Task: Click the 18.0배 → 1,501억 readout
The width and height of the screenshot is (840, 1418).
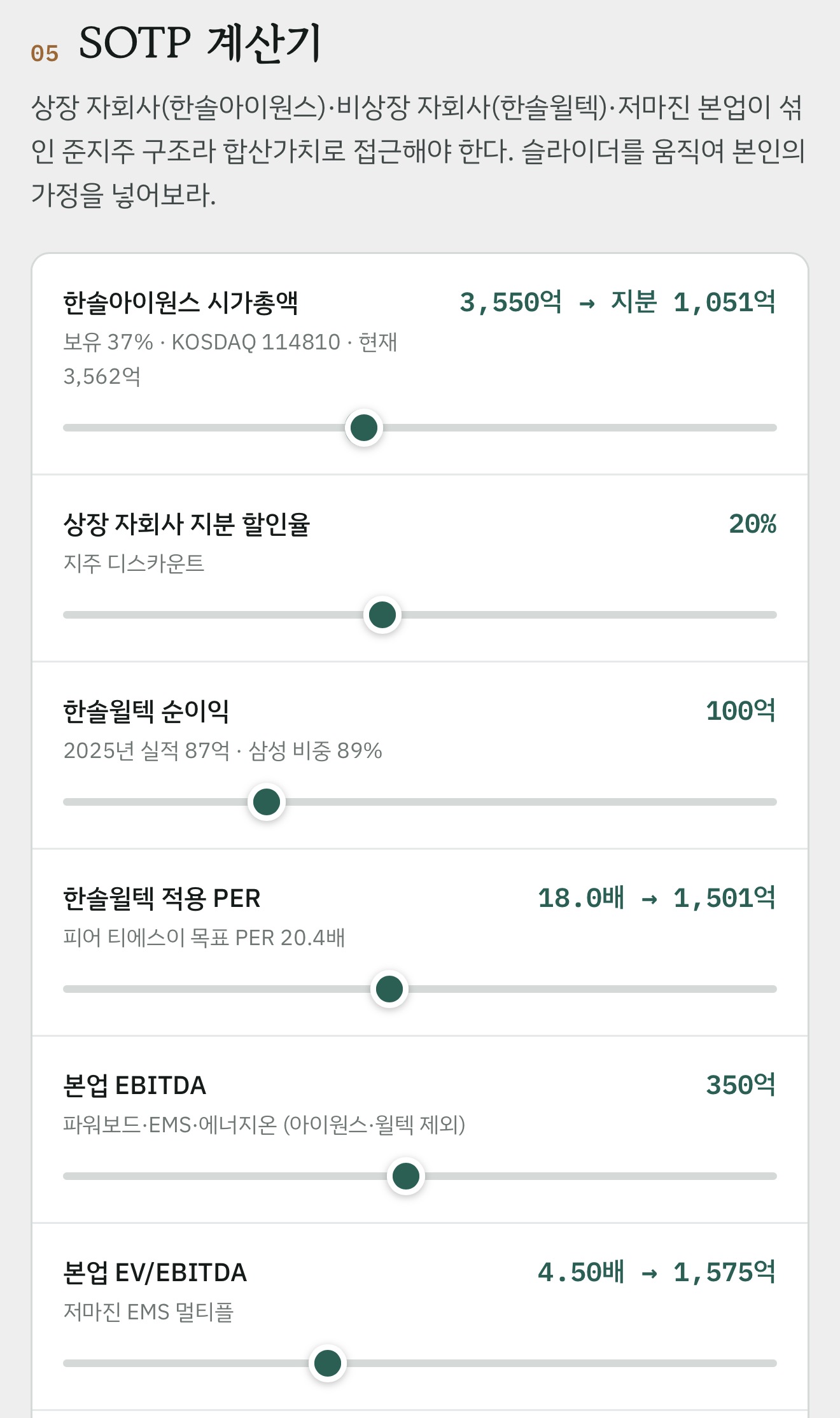Action: tap(657, 898)
